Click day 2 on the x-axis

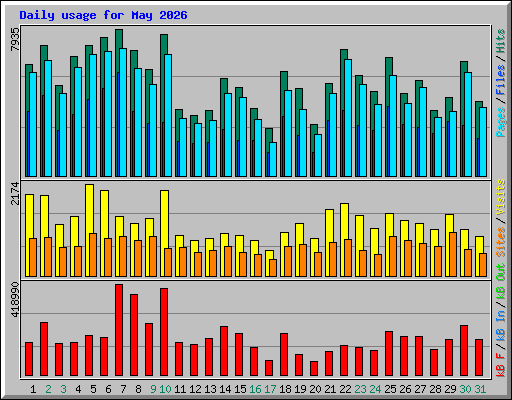point(48,389)
